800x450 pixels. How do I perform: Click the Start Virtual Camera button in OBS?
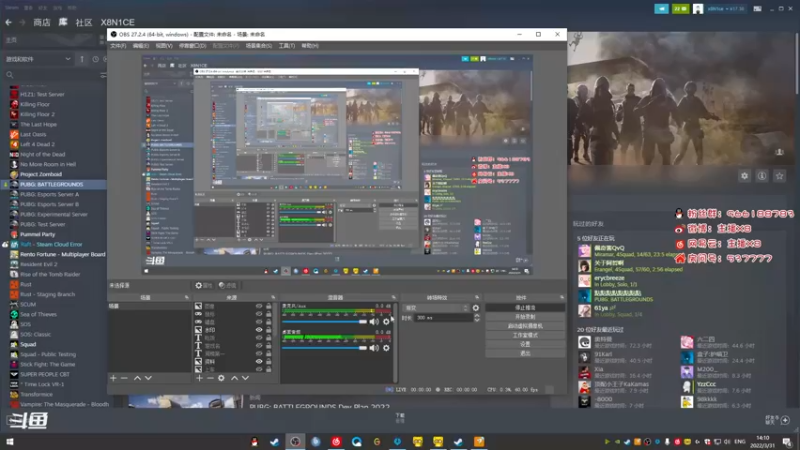(x=525, y=326)
